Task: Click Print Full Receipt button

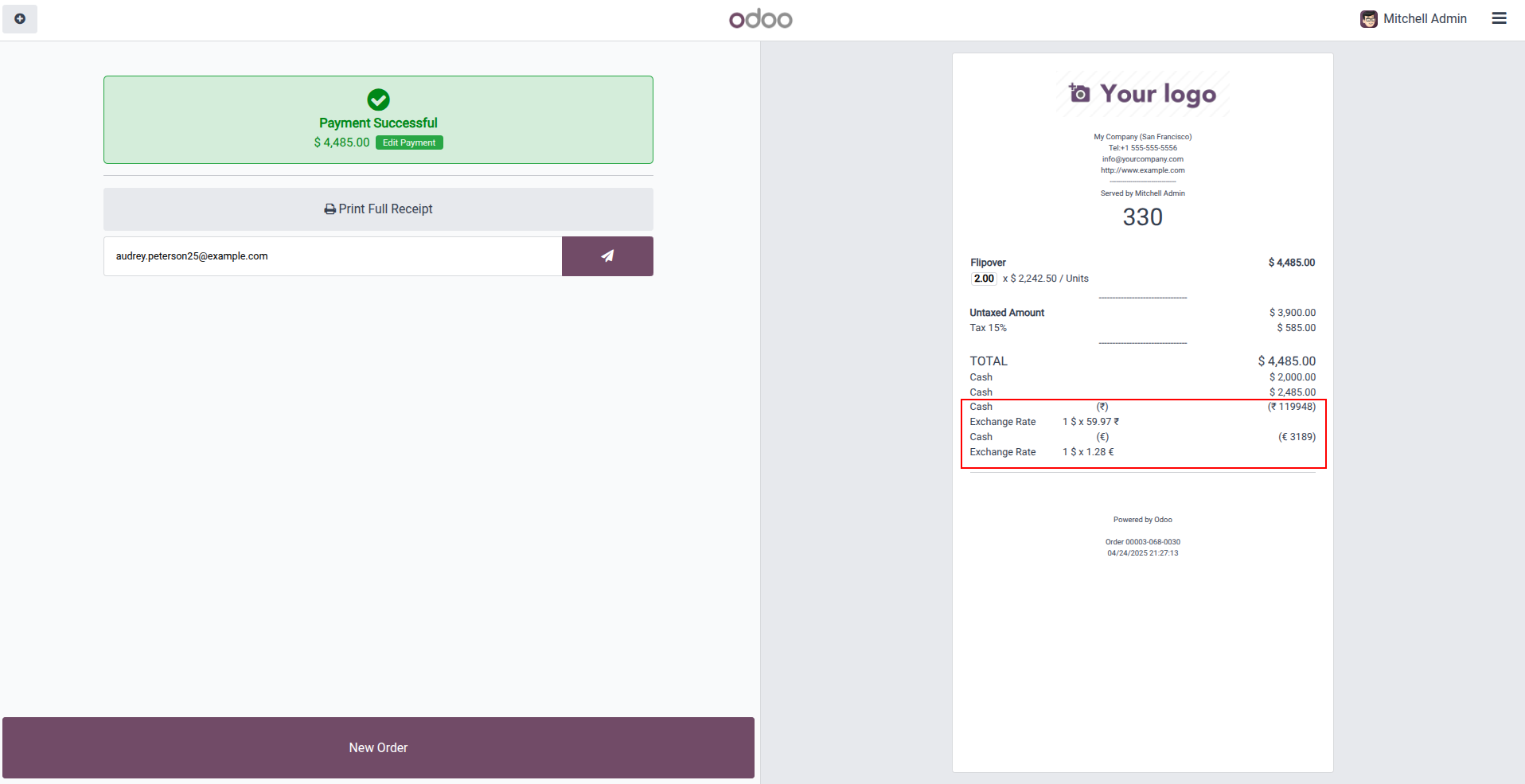Action: tap(378, 209)
